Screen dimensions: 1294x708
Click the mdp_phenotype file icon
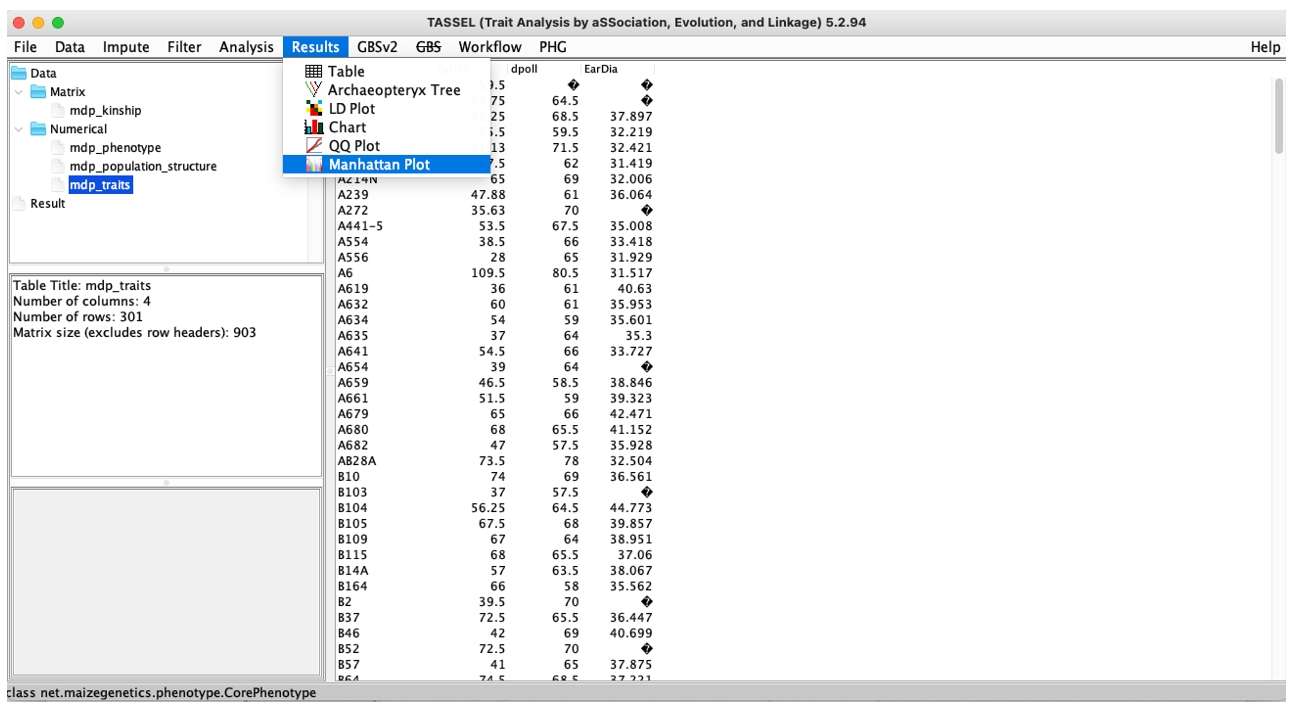(x=58, y=148)
